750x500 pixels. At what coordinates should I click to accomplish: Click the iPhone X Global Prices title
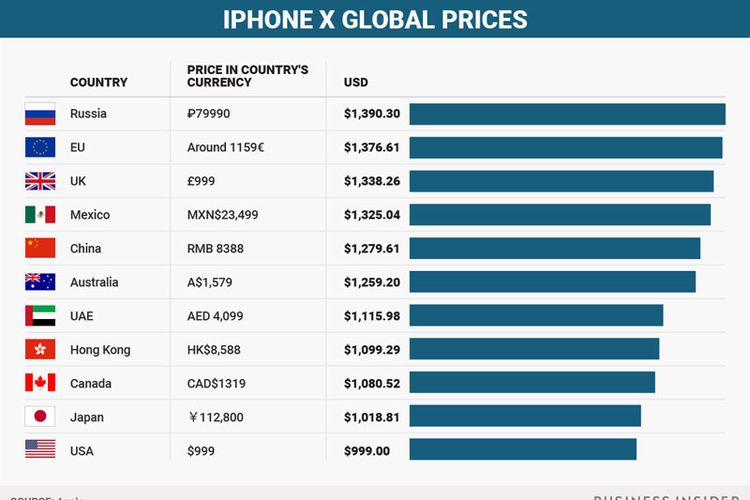[374, 19]
